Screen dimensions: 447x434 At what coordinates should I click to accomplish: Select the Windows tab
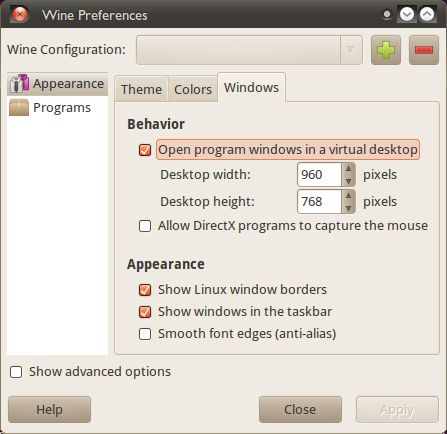coord(251,87)
